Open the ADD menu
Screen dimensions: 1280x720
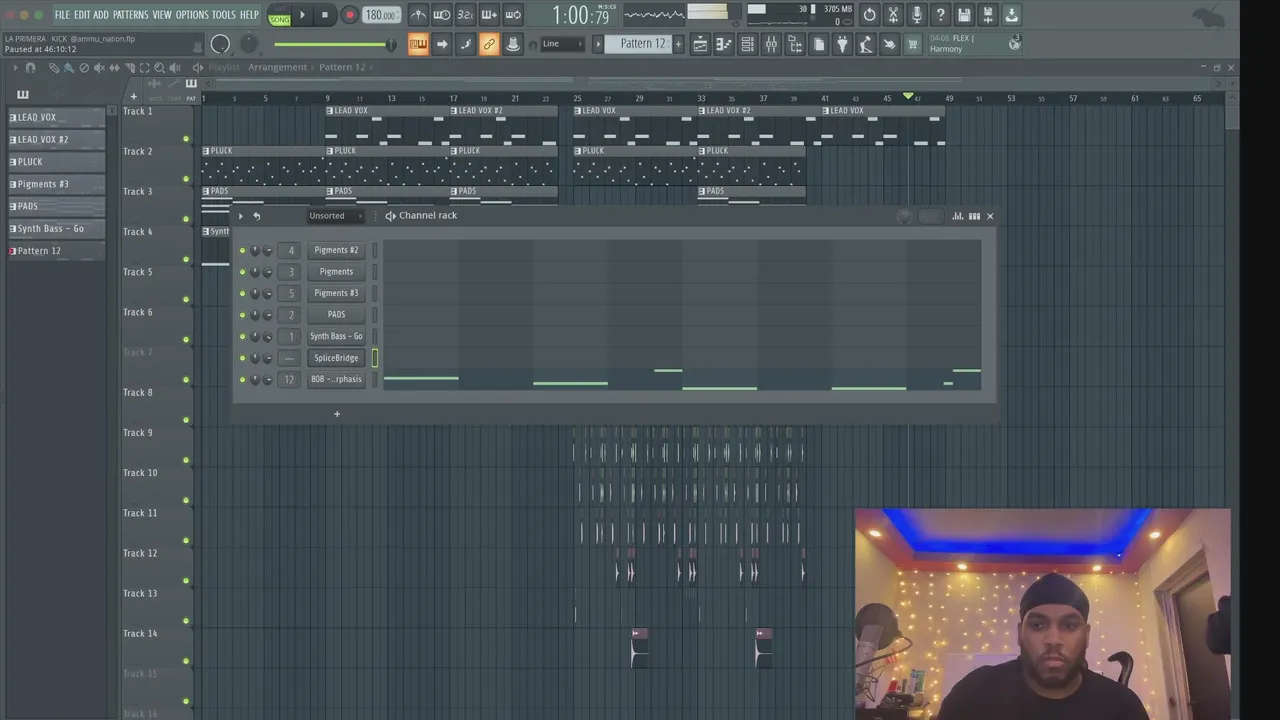pos(101,15)
